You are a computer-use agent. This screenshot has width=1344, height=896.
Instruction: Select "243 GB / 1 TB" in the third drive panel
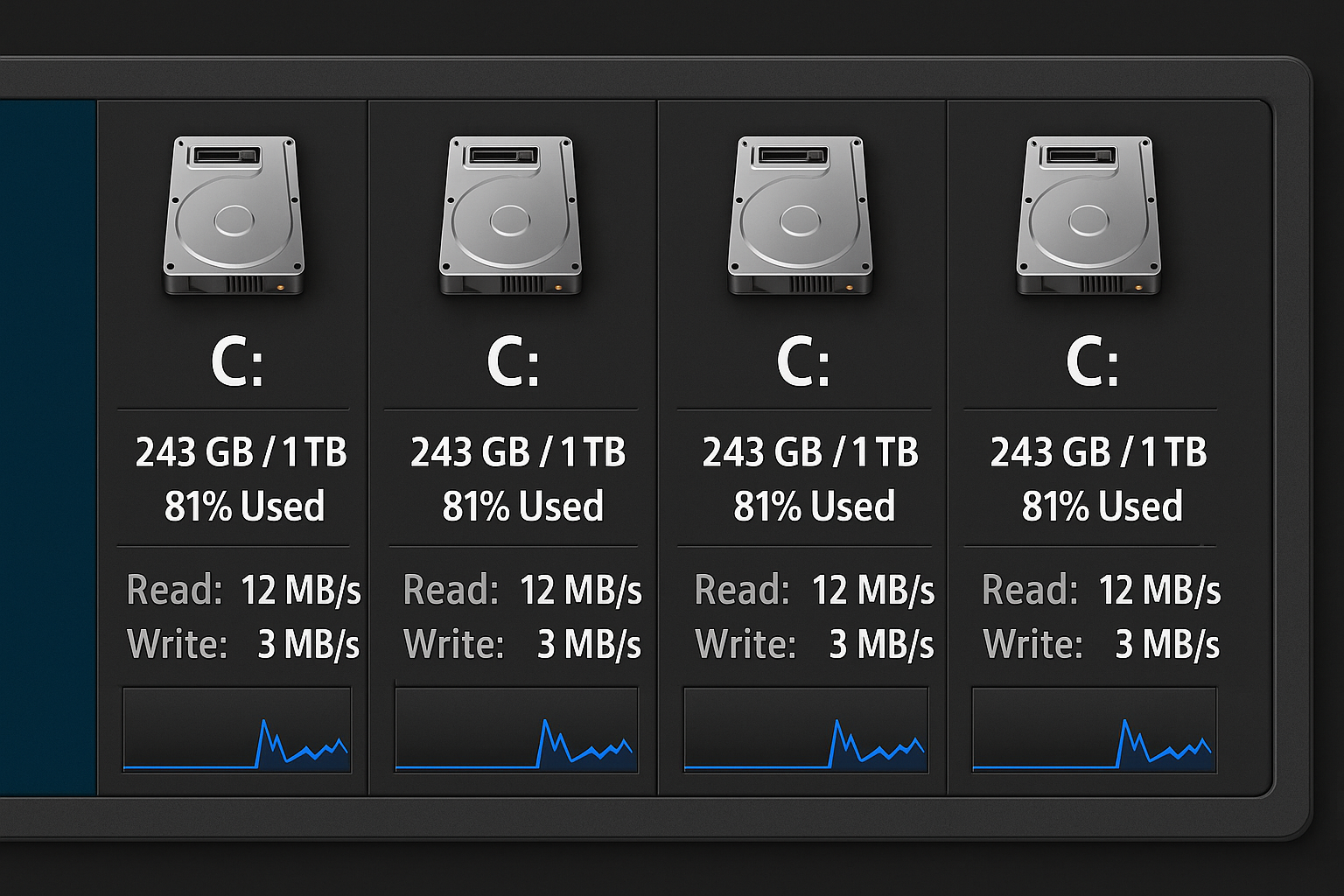810,452
